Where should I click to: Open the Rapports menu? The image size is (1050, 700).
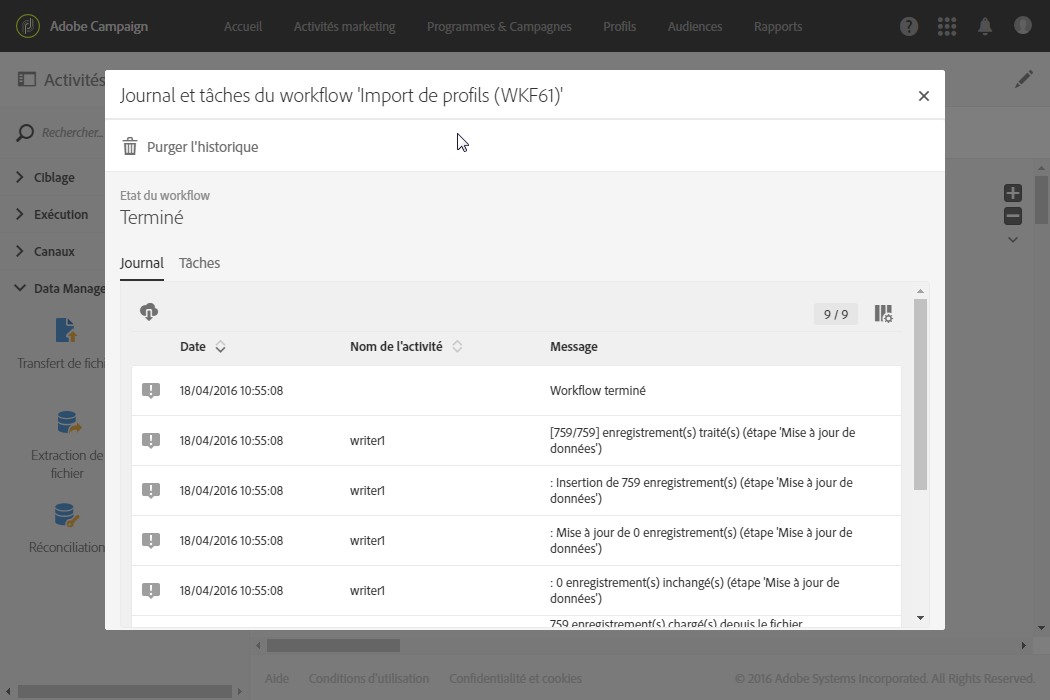[x=778, y=26]
